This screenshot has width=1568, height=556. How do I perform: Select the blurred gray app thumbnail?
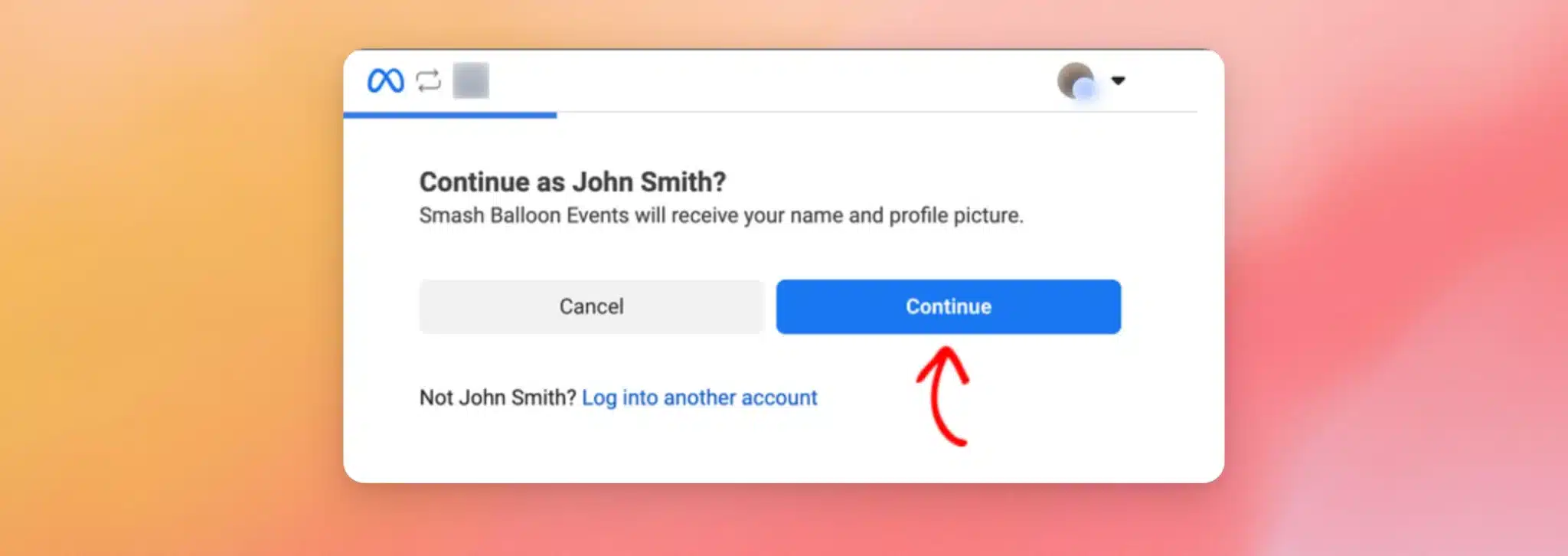click(x=471, y=80)
